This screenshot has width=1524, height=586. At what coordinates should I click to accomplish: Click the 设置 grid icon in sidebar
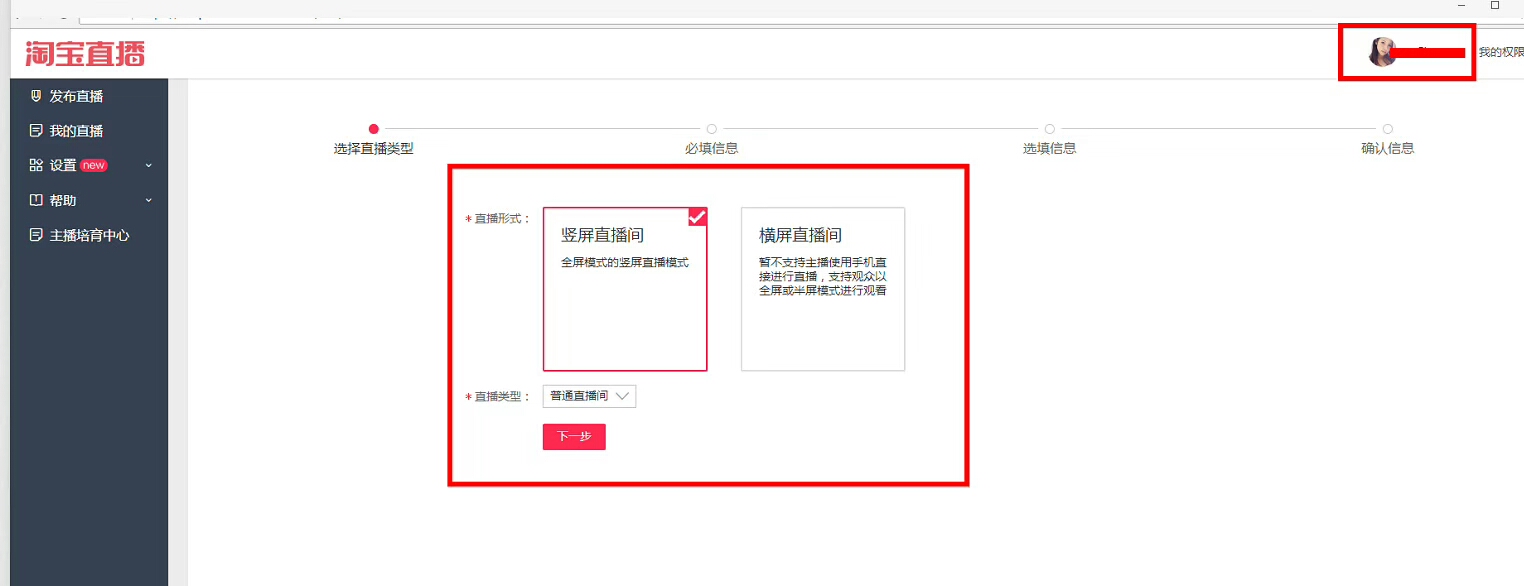click(36, 165)
